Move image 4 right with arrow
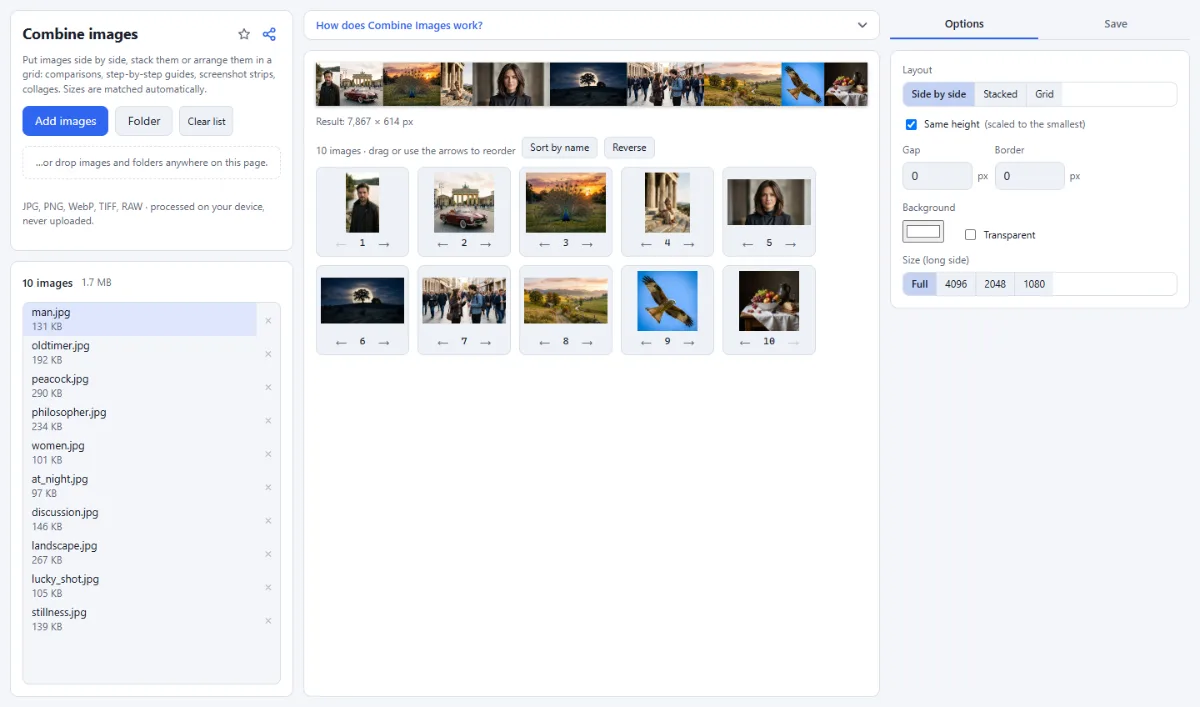This screenshot has width=1200, height=707. (689, 244)
